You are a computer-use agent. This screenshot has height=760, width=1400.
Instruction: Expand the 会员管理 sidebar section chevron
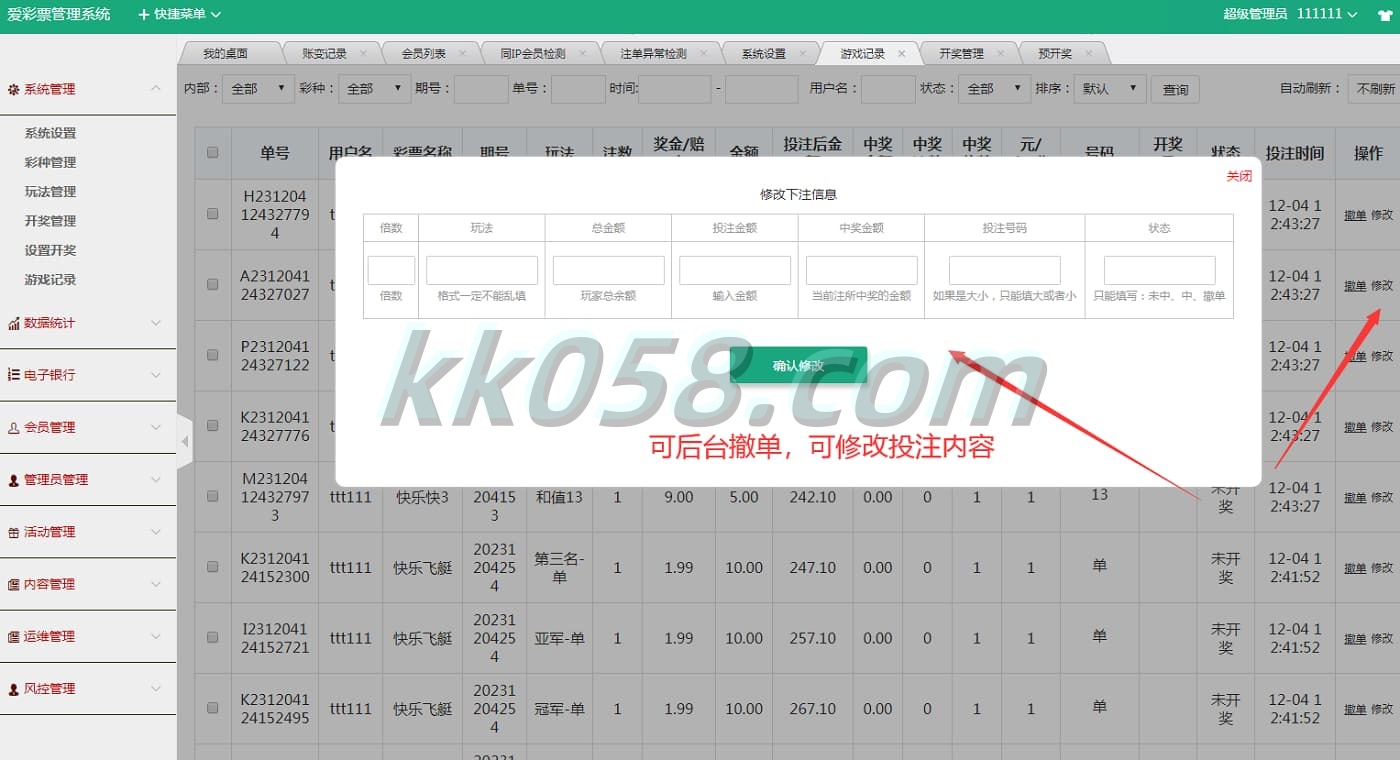[155, 427]
